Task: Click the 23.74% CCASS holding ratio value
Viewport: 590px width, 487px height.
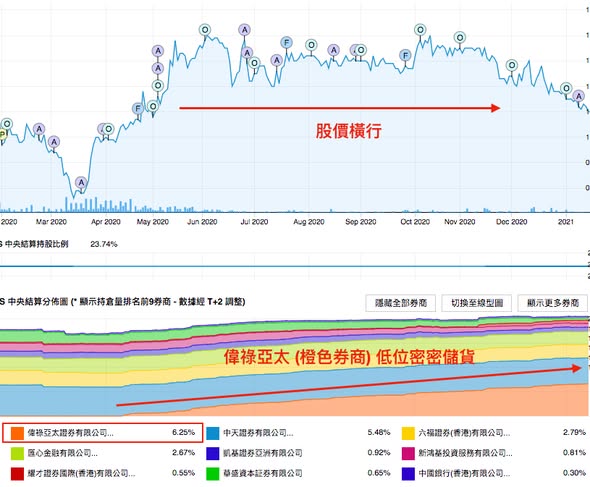Action: pyautogui.click(x=104, y=244)
